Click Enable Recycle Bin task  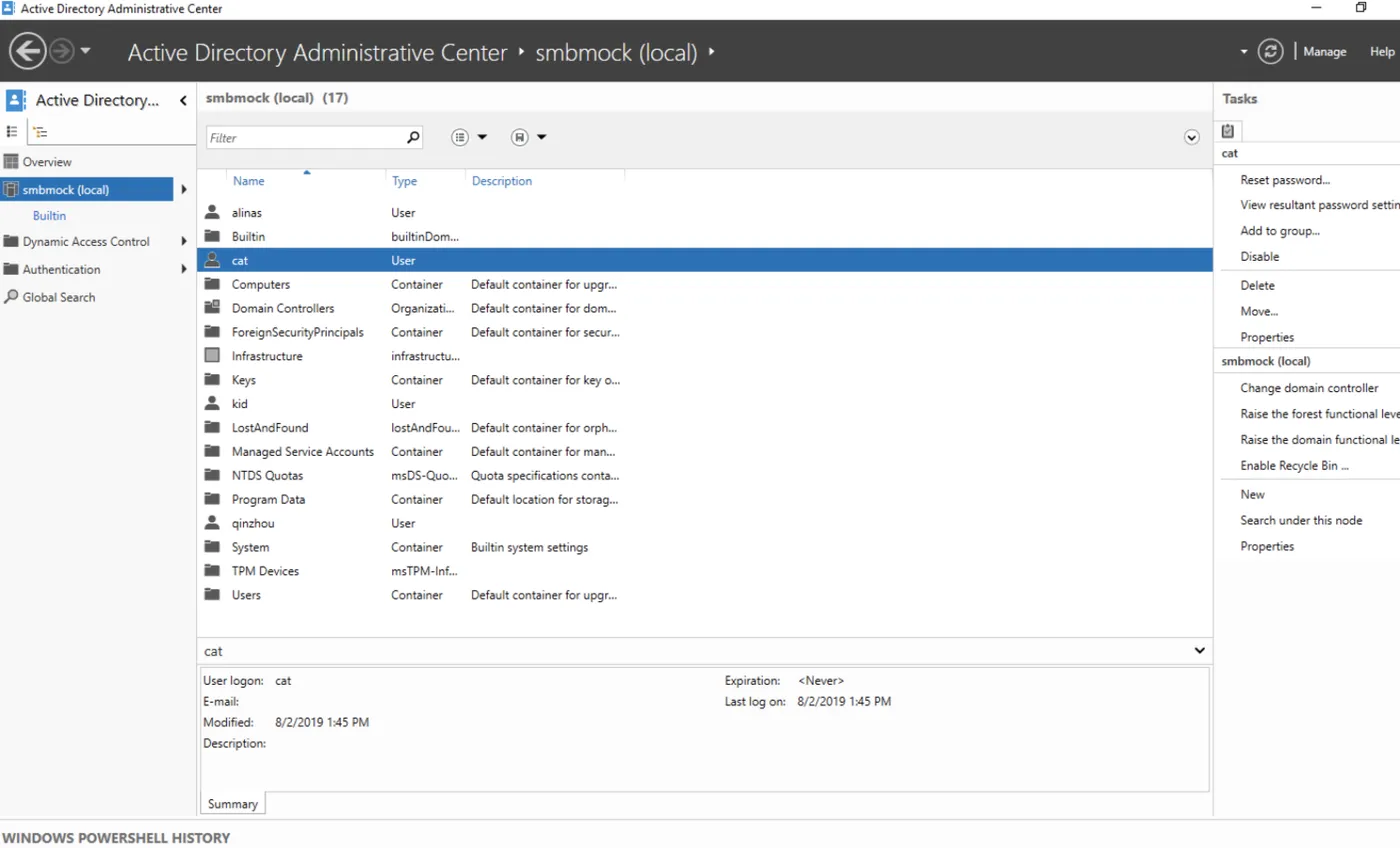click(x=1295, y=466)
